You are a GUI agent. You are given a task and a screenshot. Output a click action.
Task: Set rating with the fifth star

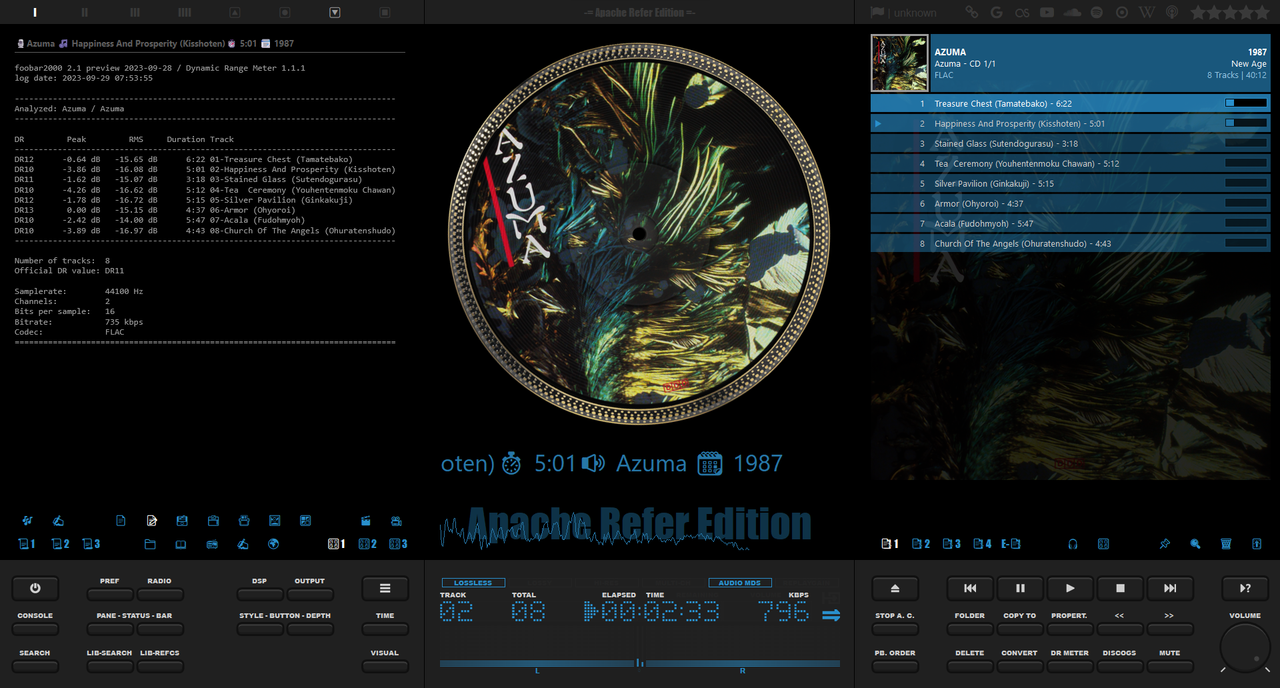1261,12
